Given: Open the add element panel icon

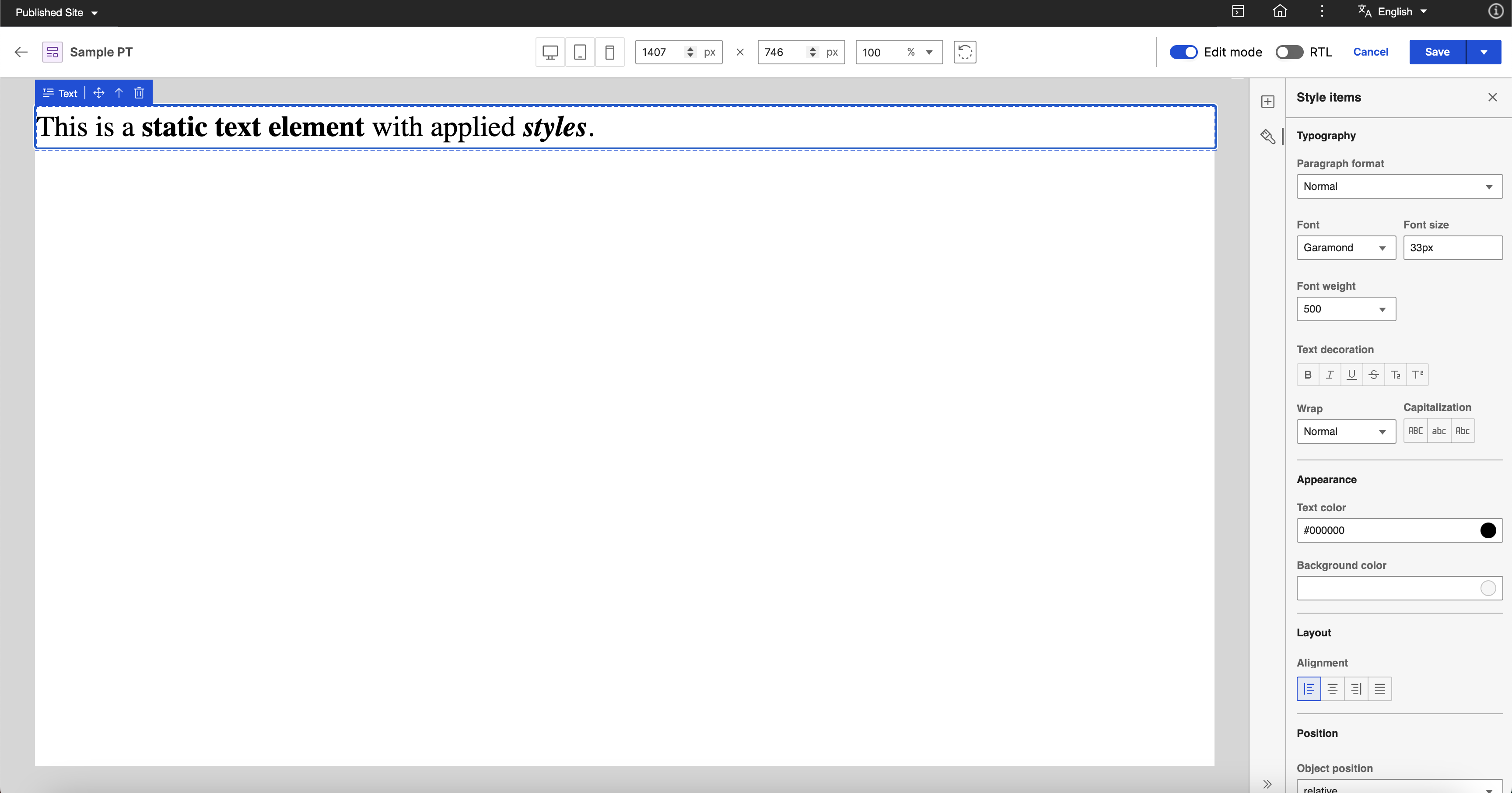Looking at the screenshot, I should (x=1267, y=102).
